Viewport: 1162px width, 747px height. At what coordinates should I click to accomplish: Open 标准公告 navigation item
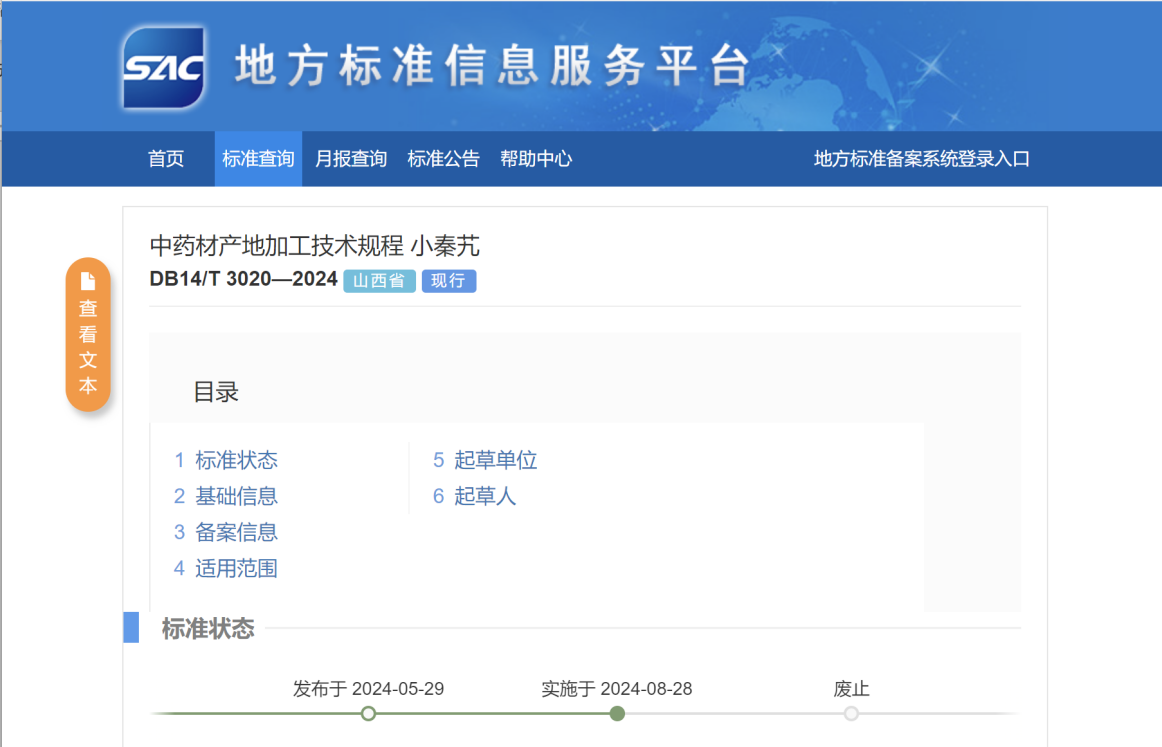pyautogui.click(x=443, y=159)
